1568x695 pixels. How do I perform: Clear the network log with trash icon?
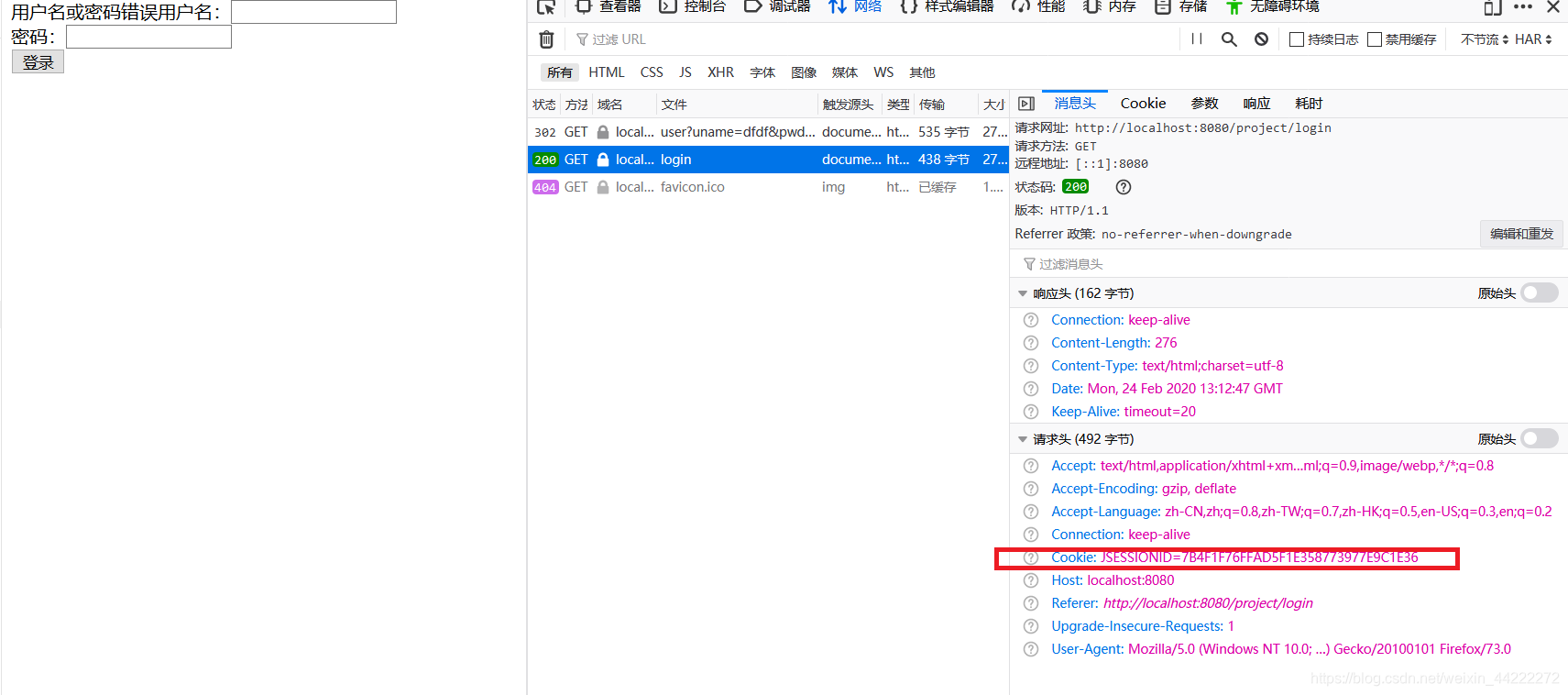tap(546, 39)
